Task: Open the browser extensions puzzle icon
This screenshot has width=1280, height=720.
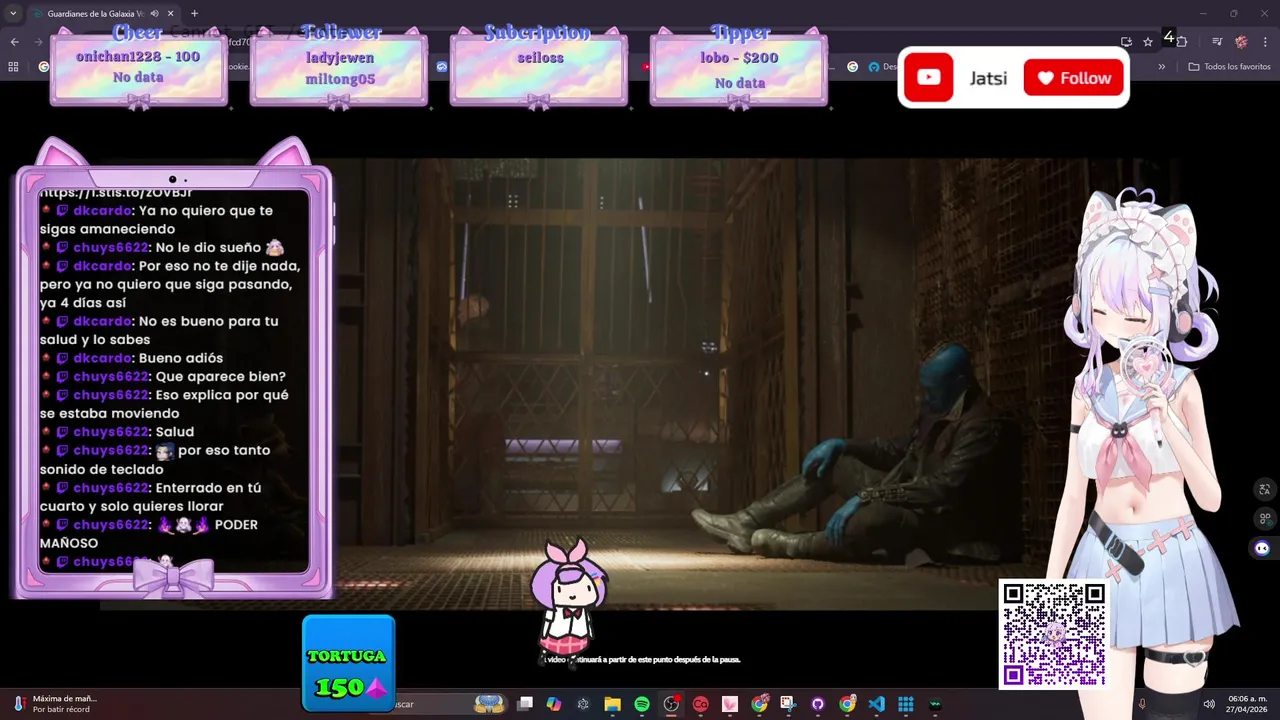Action: click(1182, 42)
